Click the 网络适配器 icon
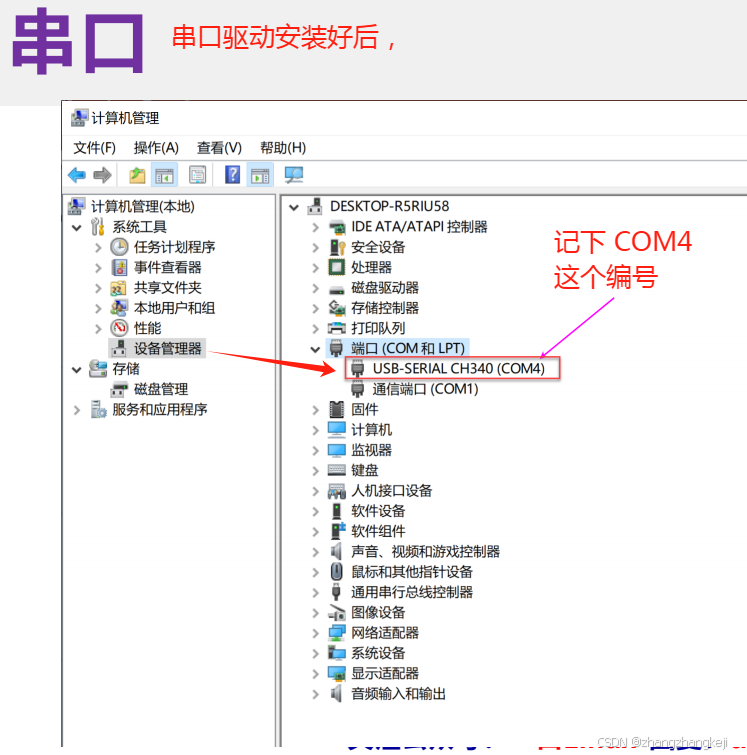 pyautogui.click(x=337, y=633)
